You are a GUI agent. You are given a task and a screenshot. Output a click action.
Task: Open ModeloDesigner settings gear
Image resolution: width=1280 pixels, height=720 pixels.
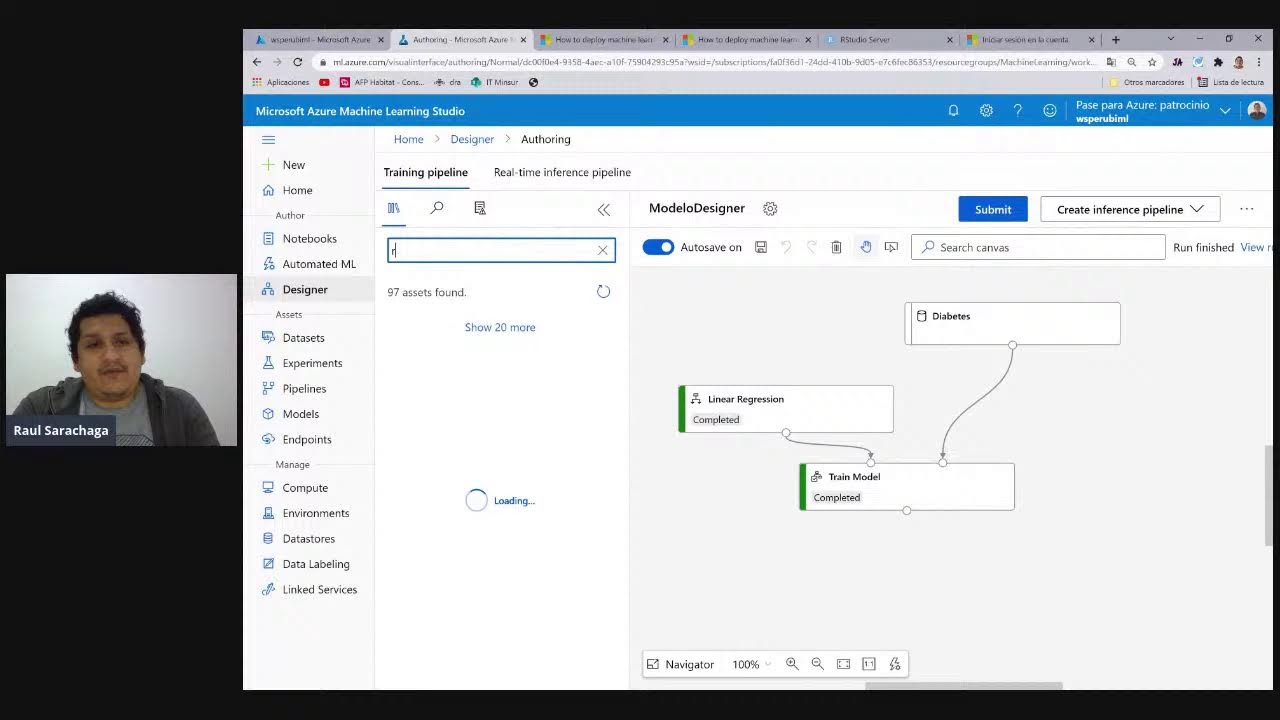point(770,209)
